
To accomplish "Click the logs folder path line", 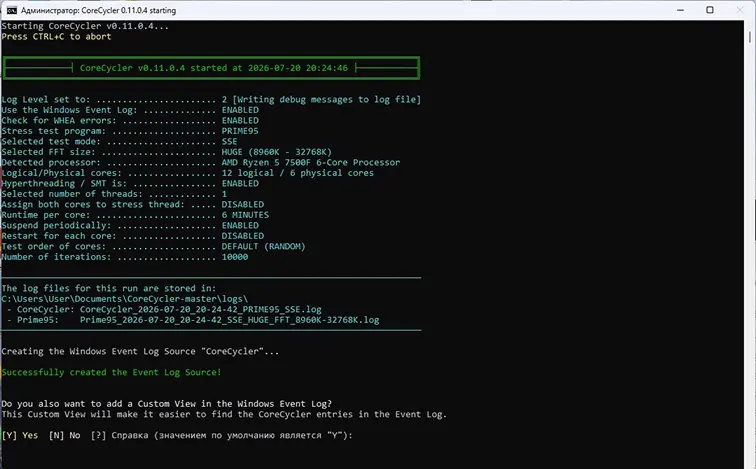I will (124, 299).
